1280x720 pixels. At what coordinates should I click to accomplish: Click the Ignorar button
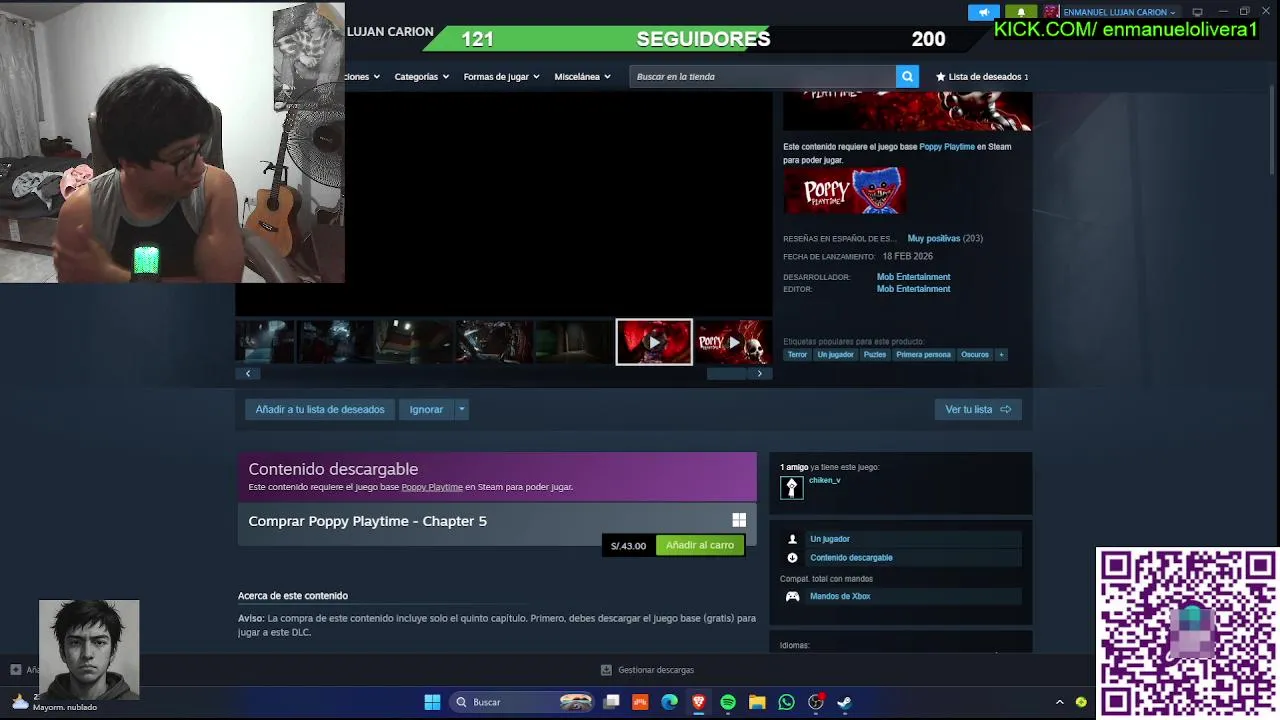(426, 409)
